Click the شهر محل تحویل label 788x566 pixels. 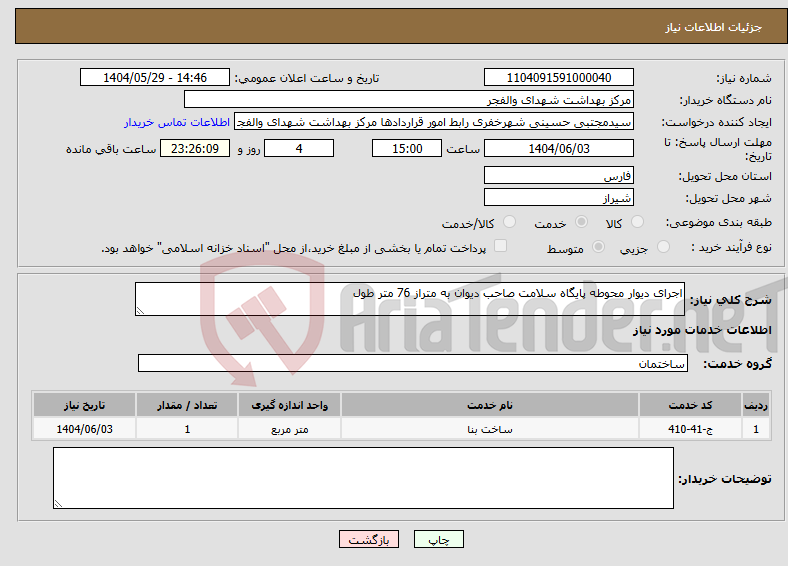coord(729,199)
